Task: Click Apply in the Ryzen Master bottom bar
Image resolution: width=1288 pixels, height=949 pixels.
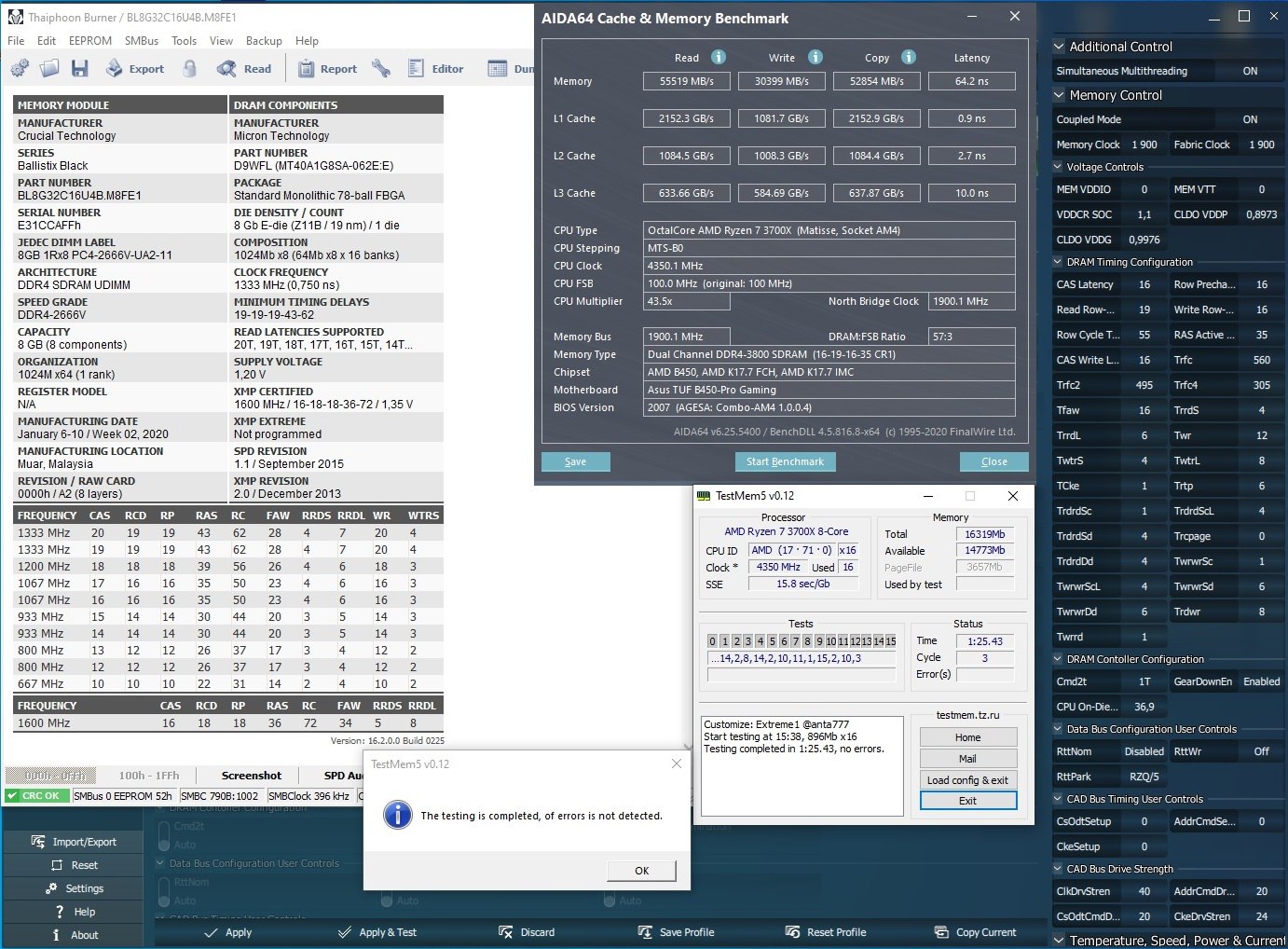Action: tap(228, 932)
